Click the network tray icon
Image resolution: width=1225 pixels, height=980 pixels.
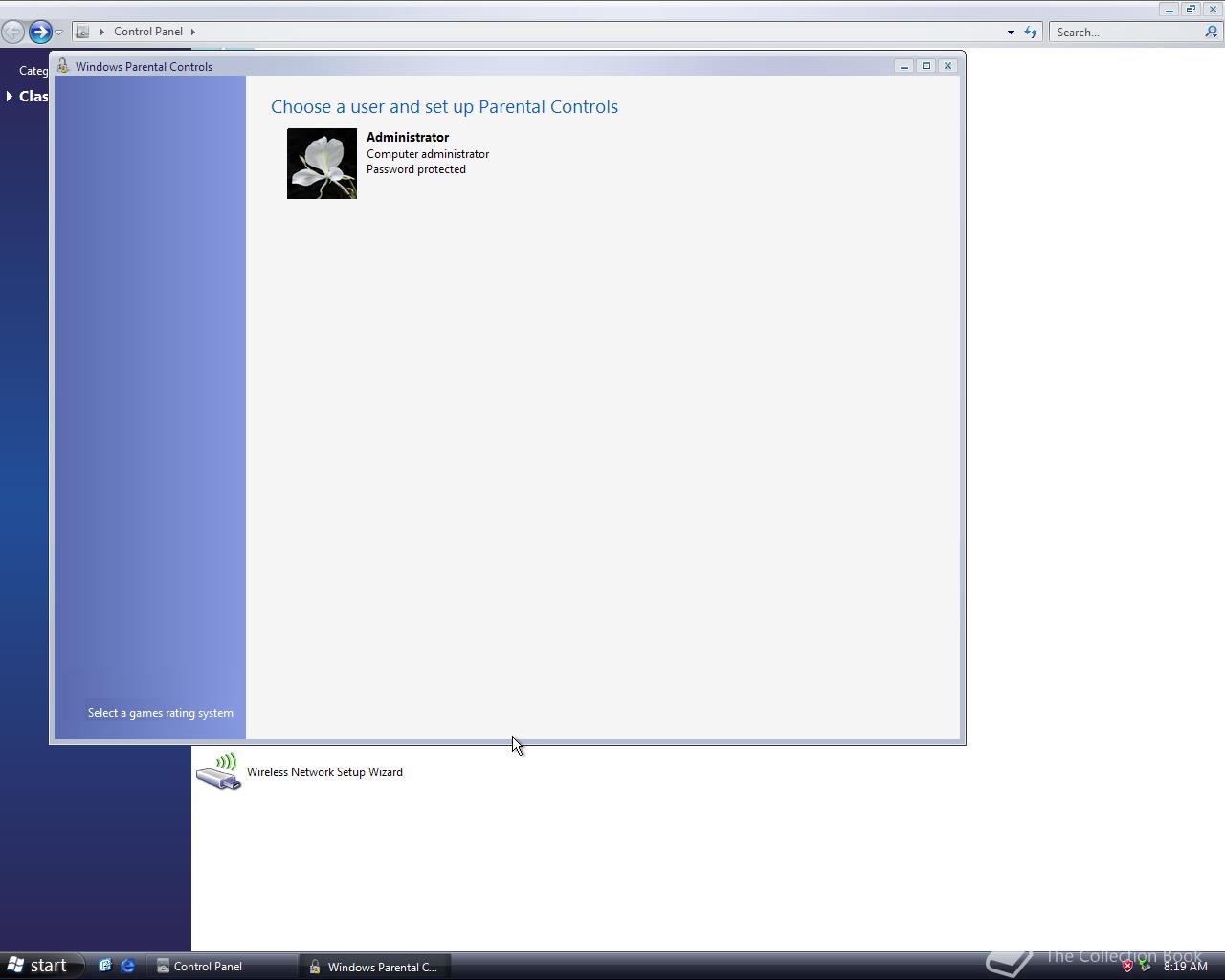1145,966
